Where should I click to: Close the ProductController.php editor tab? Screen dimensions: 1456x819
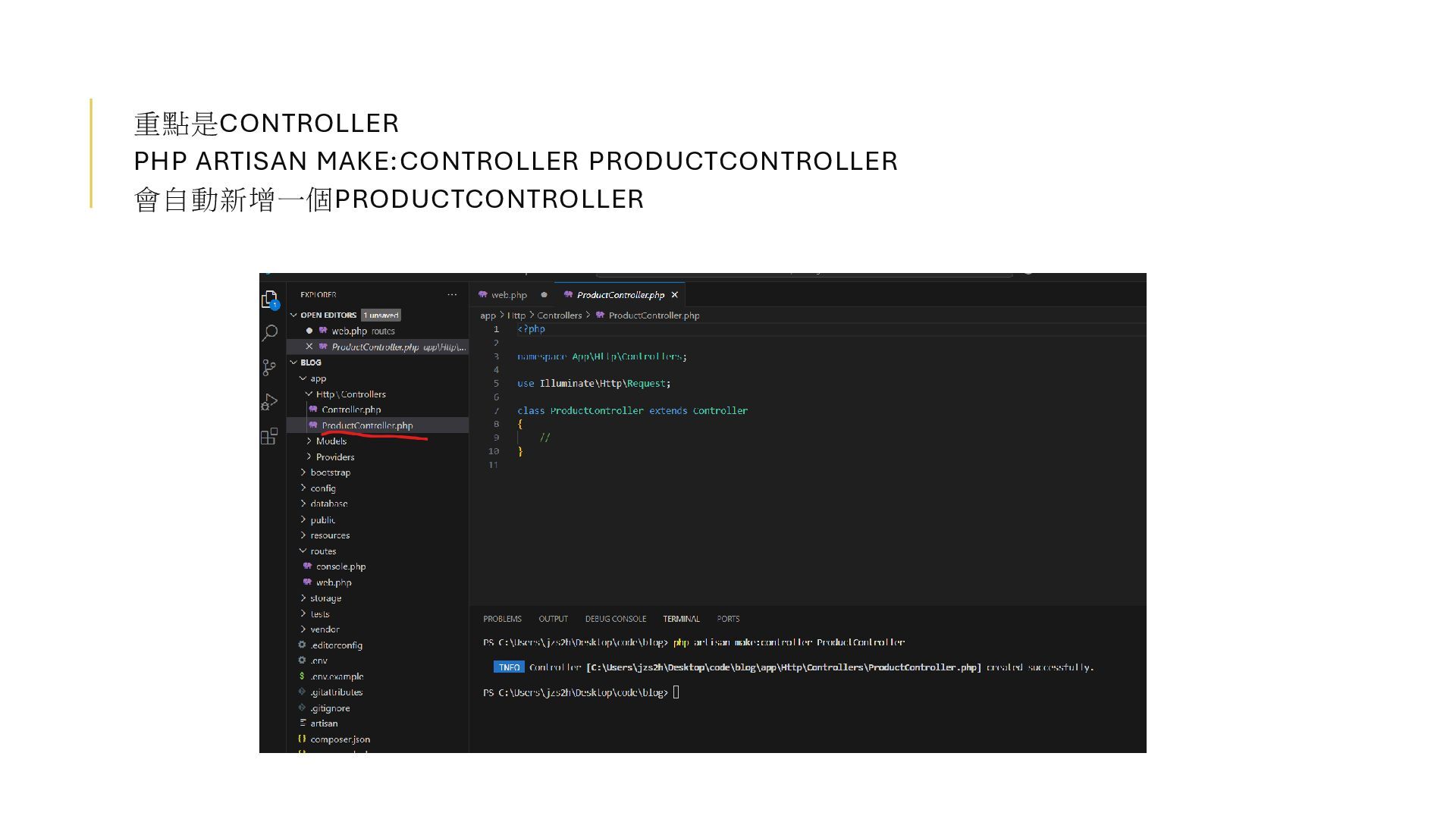(x=674, y=295)
